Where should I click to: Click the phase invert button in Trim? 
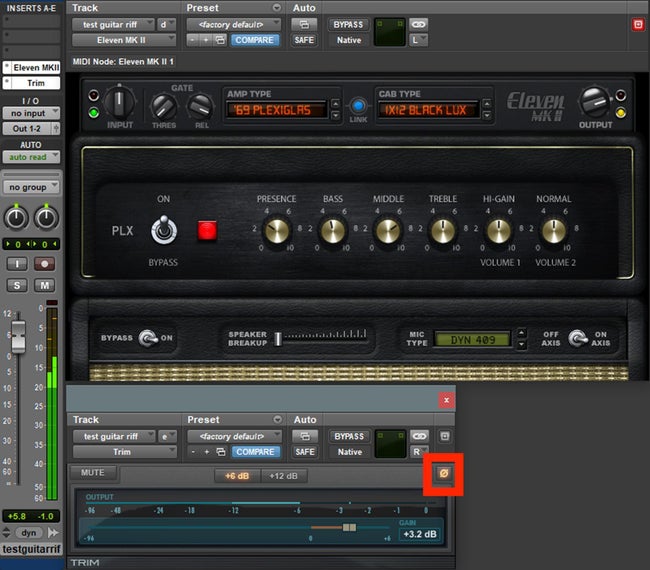click(444, 473)
